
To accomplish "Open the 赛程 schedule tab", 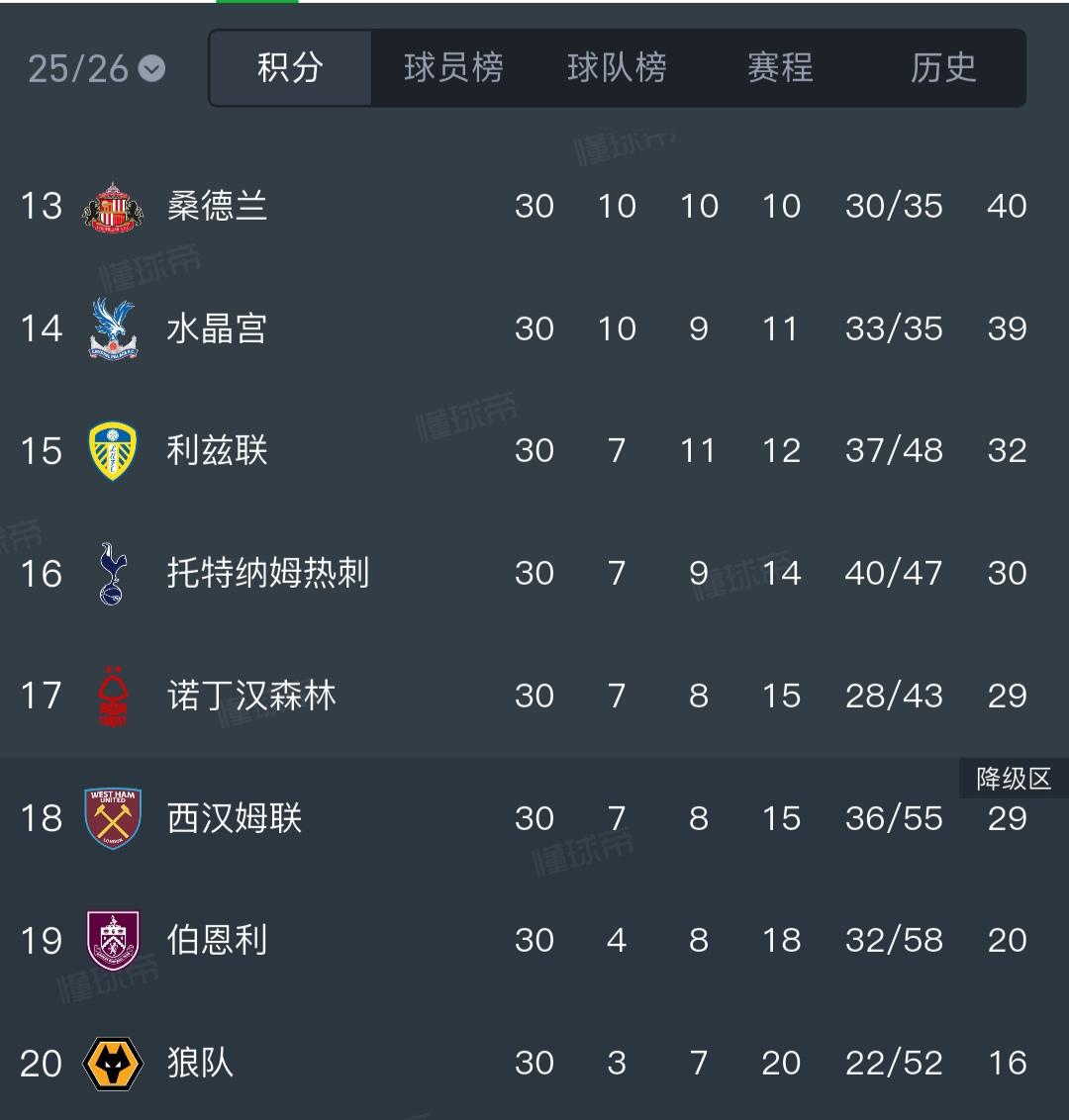I will (779, 68).
